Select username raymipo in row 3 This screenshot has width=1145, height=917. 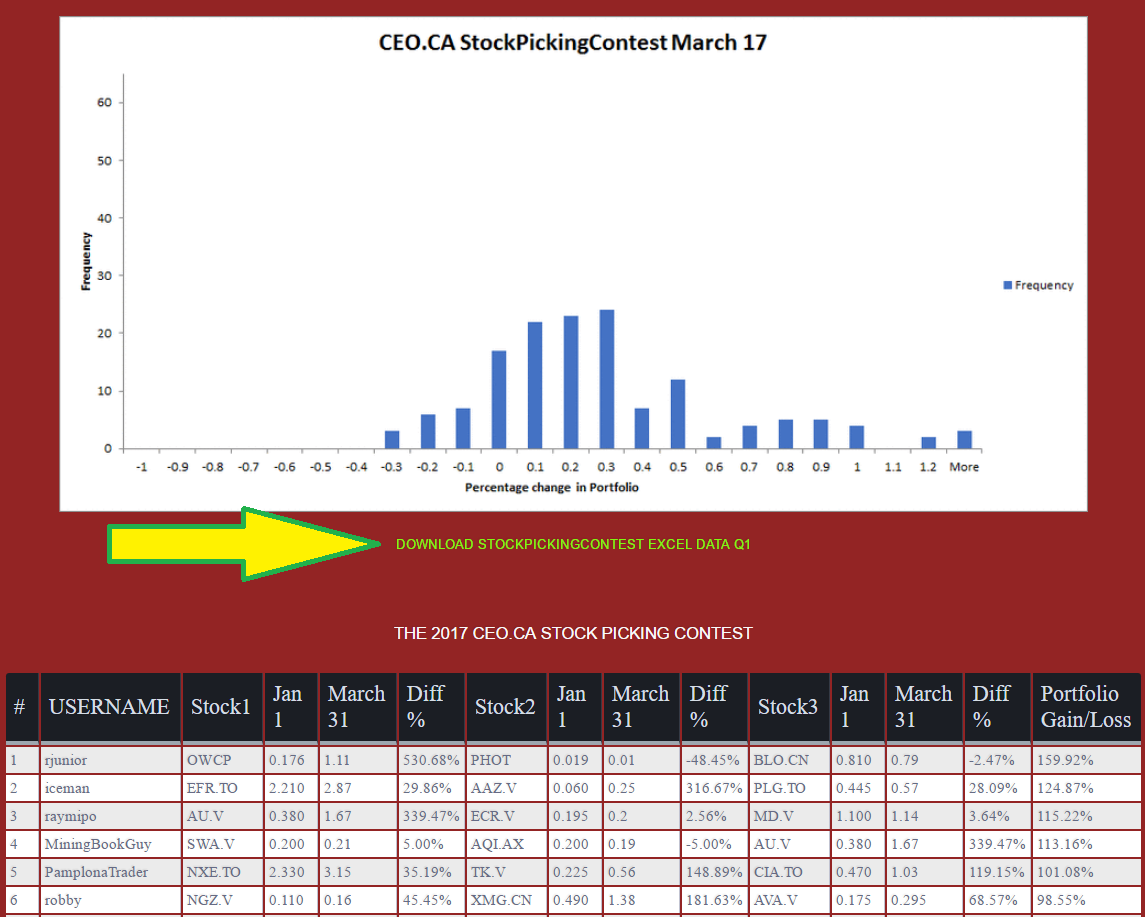pos(110,816)
